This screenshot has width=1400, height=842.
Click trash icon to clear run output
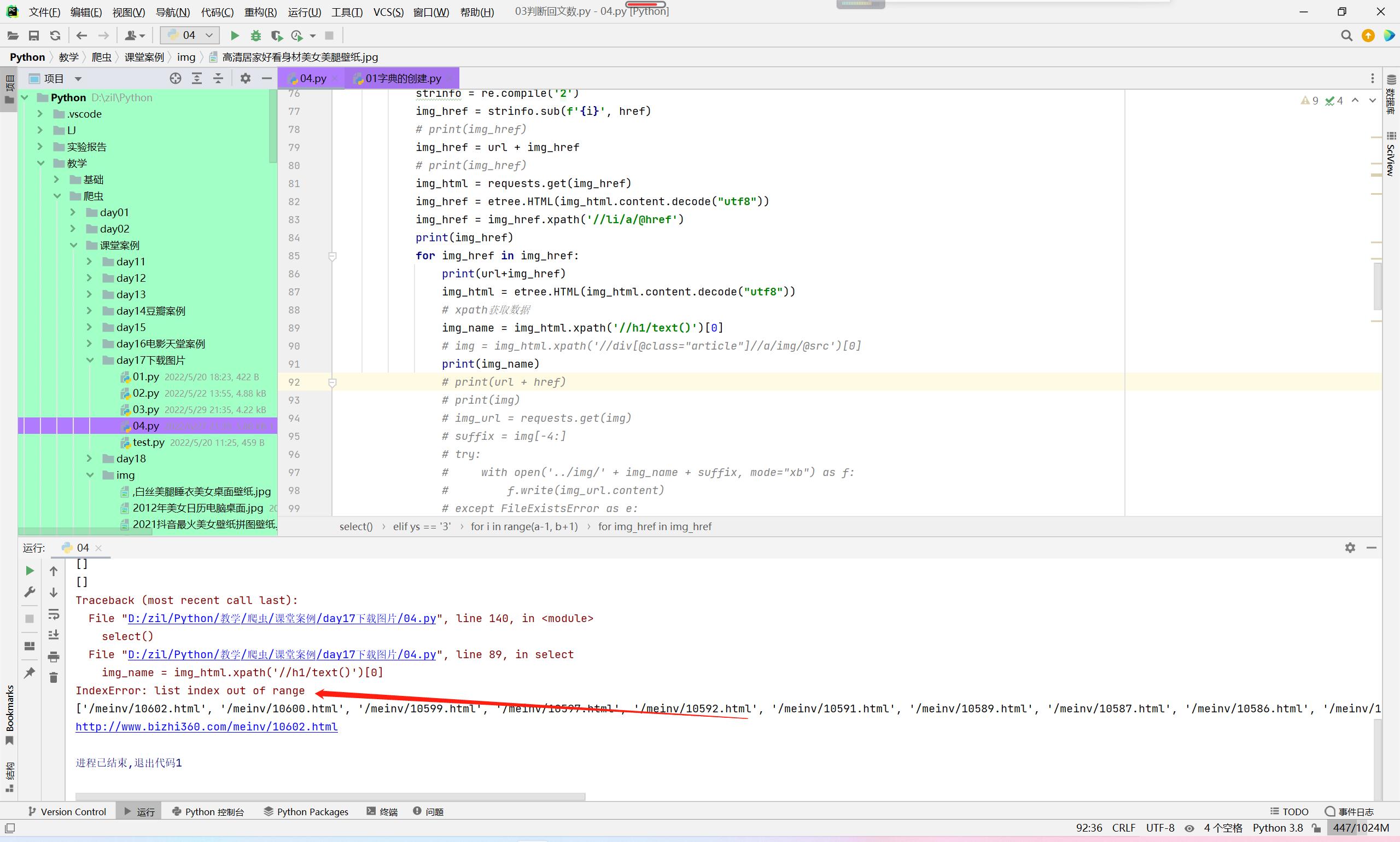[x=53, y=677]
